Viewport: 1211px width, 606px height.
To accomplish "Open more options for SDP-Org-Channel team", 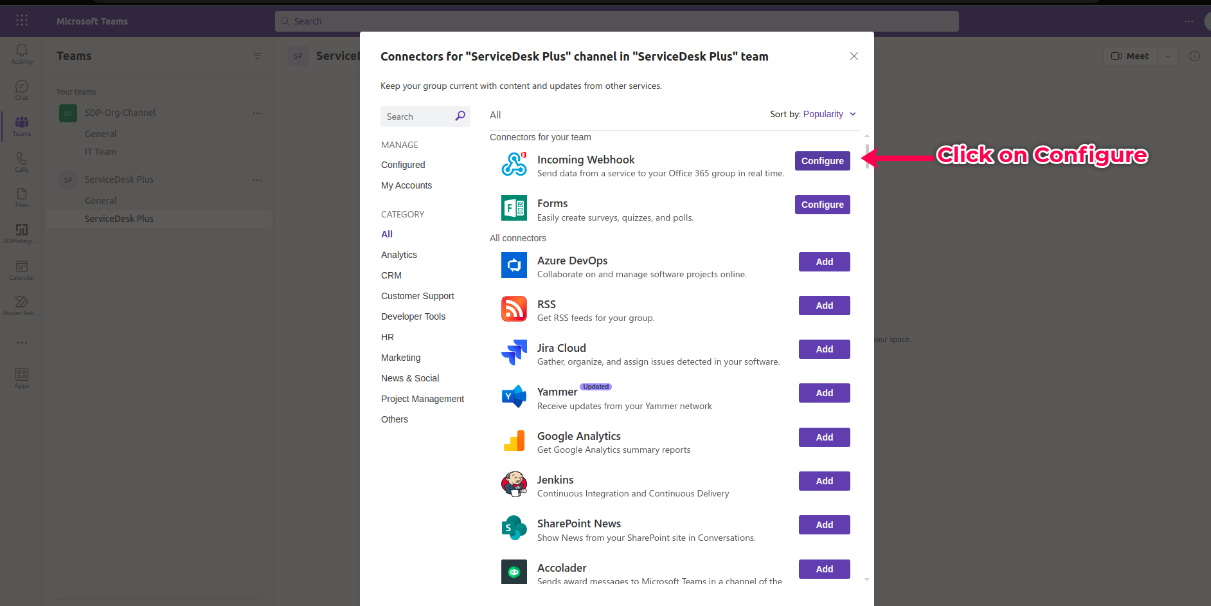I will click(257, 113).
